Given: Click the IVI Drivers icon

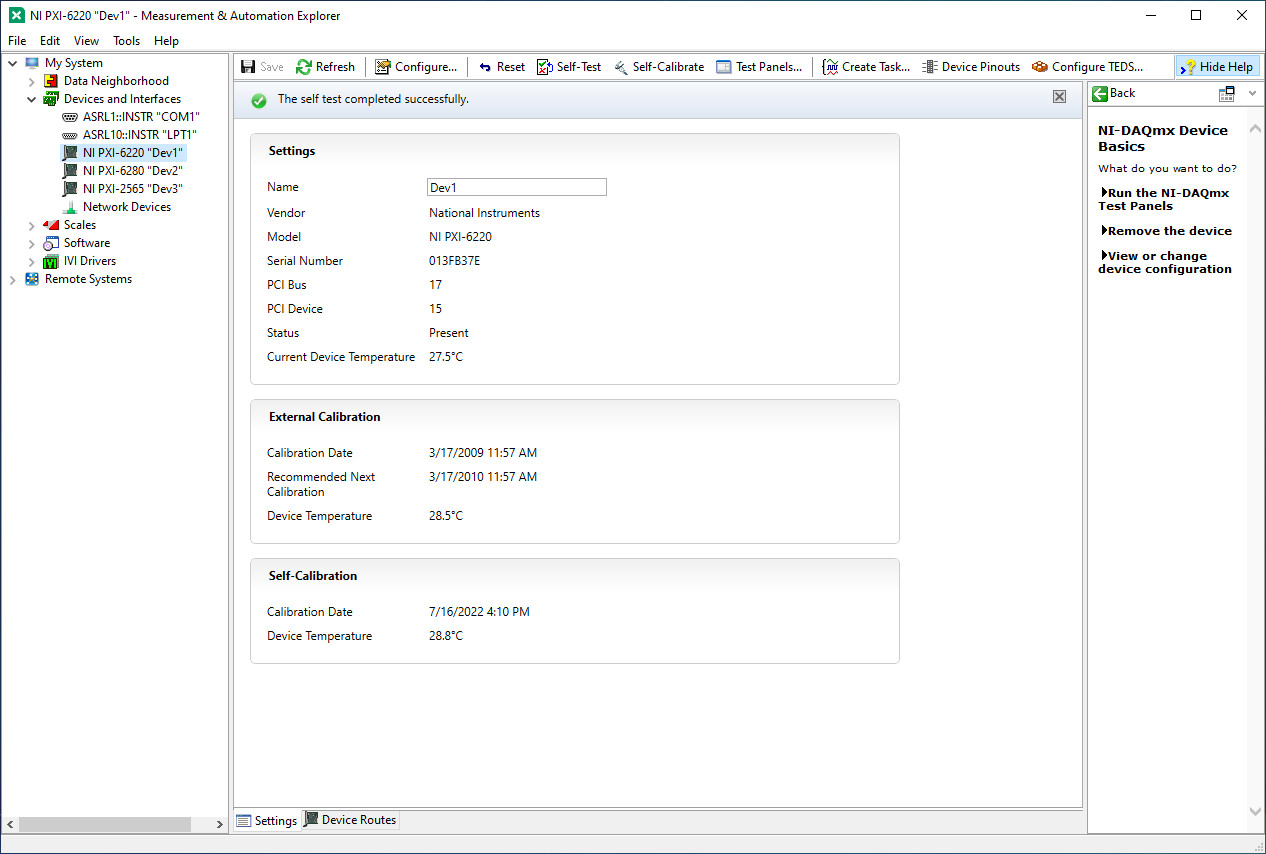Looking at the screenshot, I should (51, 261).
